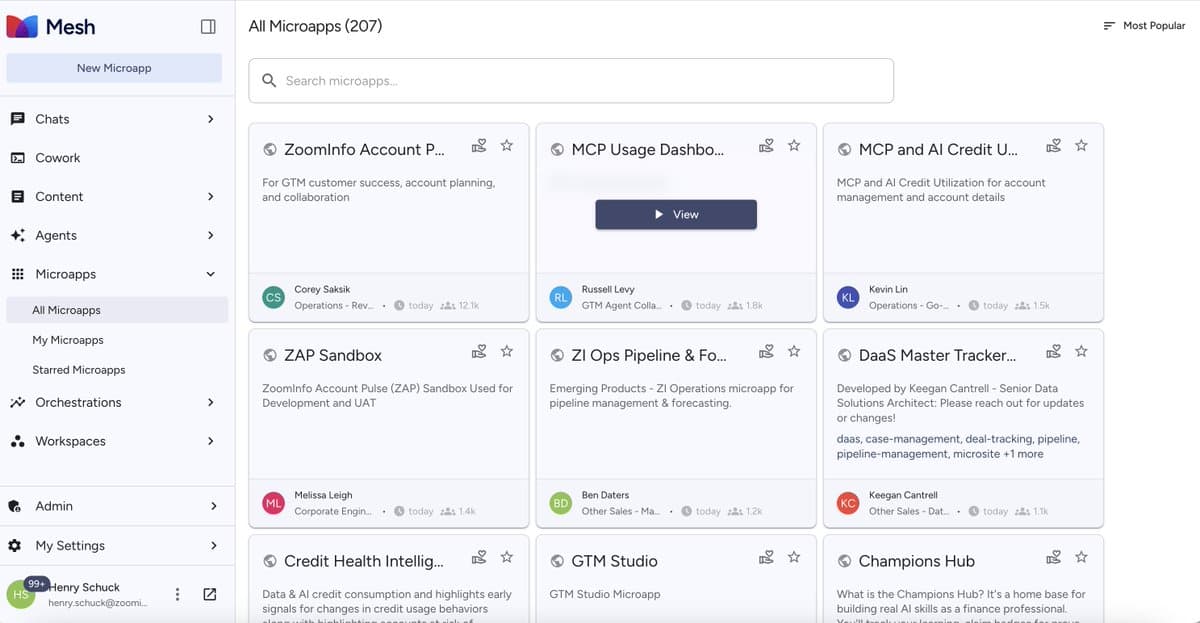This screenshot has height=623, width=1200.
Task: Star the ZAP Sandbox microapp
Action: [507, 352]
